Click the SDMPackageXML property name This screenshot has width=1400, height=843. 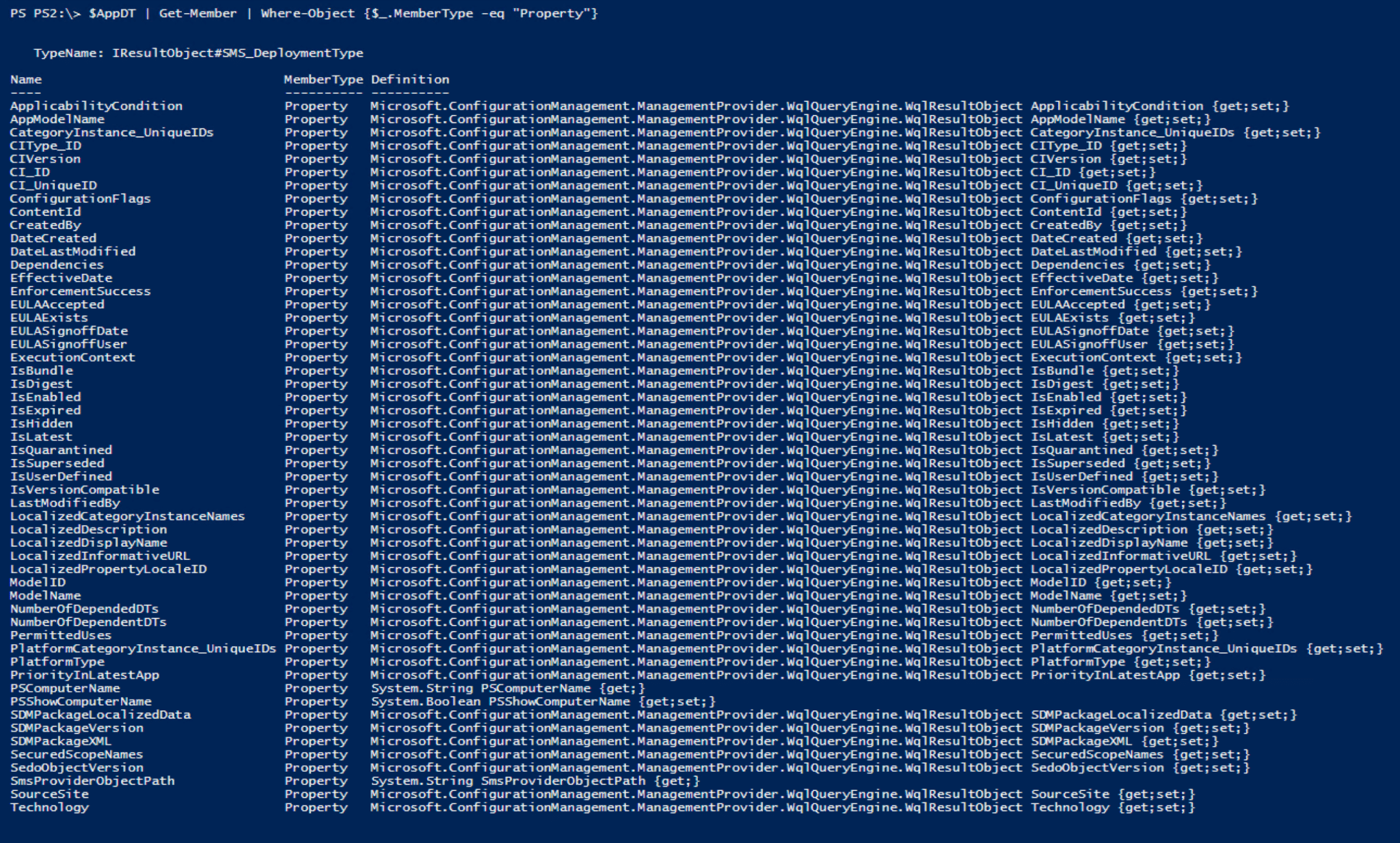click(x=60, y=741)
